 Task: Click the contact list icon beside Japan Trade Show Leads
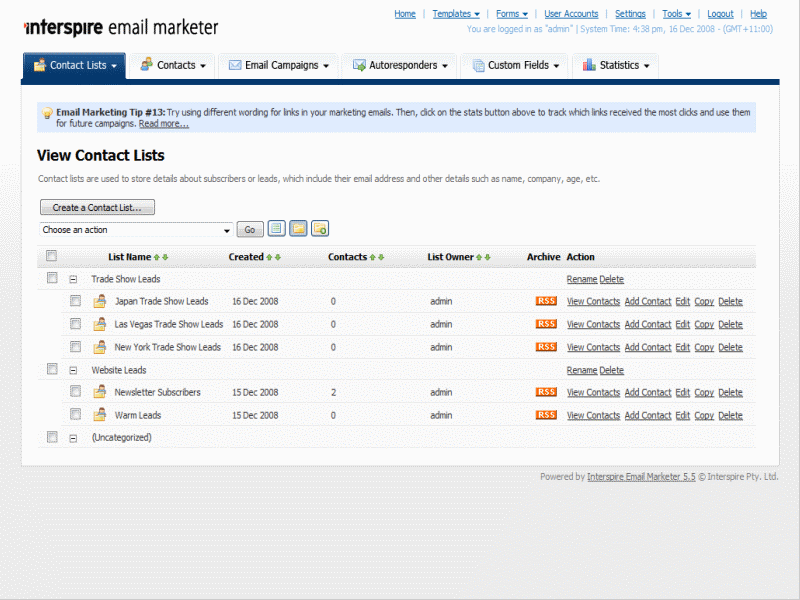pos(99,301)
